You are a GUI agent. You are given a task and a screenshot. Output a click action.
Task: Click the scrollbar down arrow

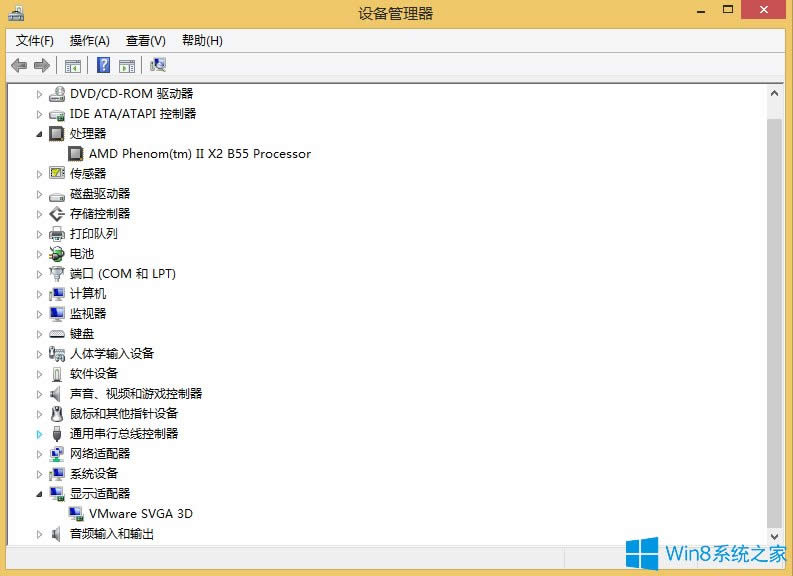tap(774, 536)
